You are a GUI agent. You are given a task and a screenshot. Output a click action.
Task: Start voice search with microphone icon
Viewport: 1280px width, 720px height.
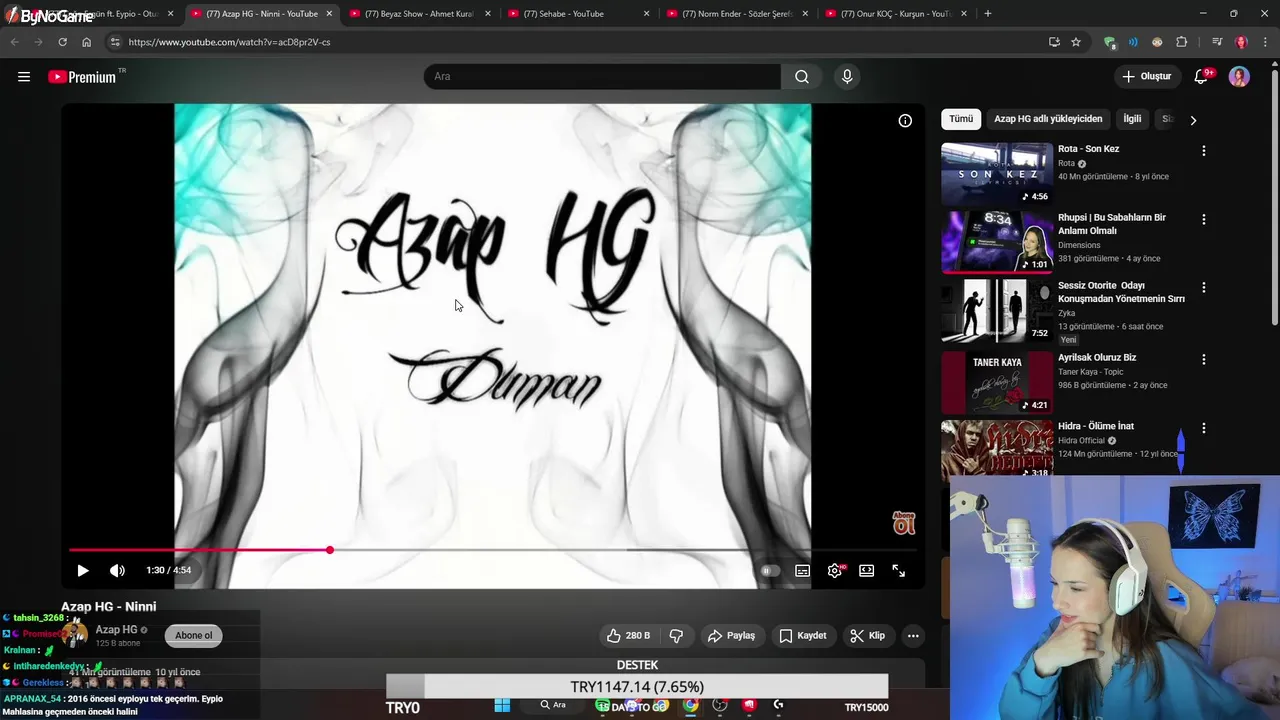pyautogui.click(x=847, y=77)
